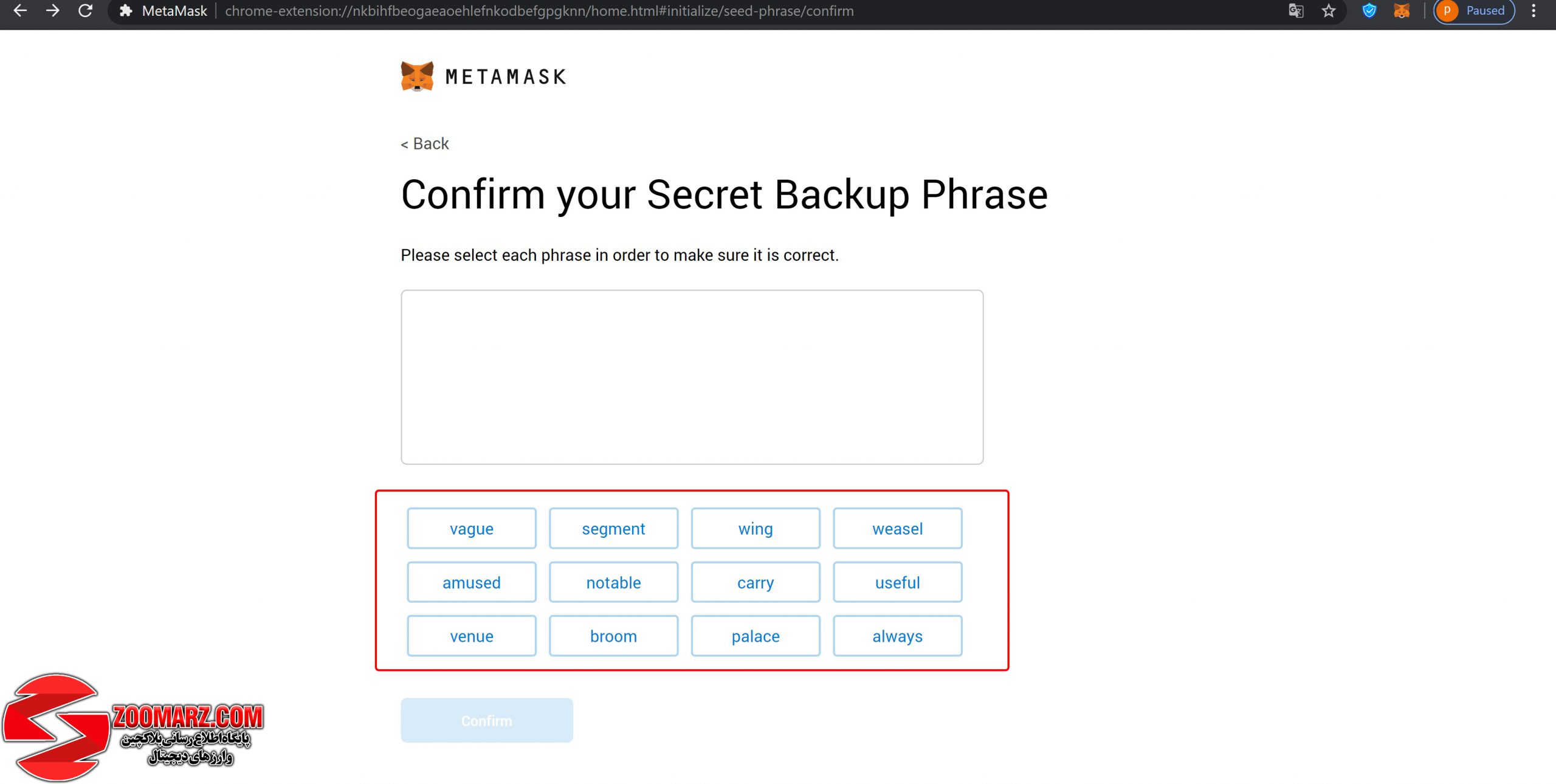Click the browser back arrow
The image size is (1556, 784).
coord(20,10)
